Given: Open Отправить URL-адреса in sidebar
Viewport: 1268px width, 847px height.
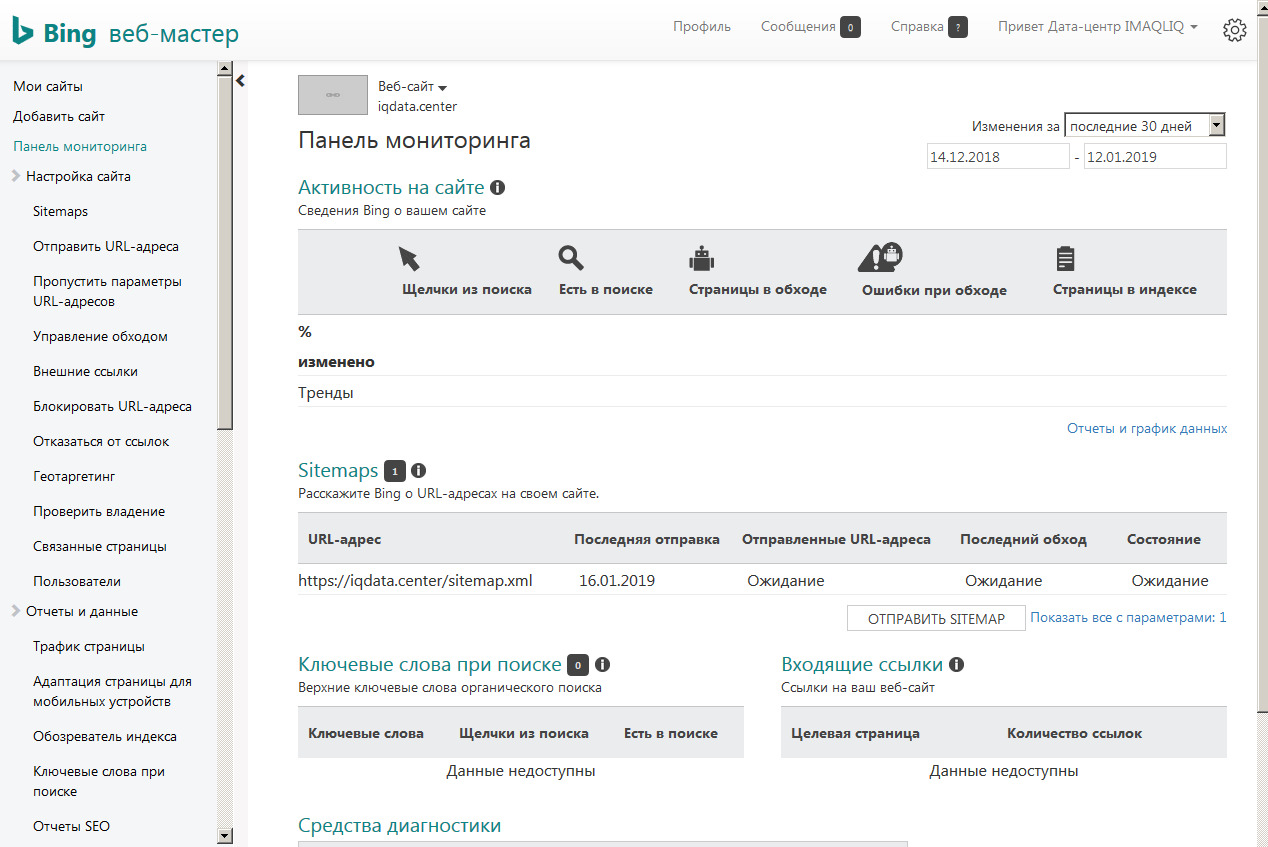Looking at the screenshot, I should tap(106, 246).
